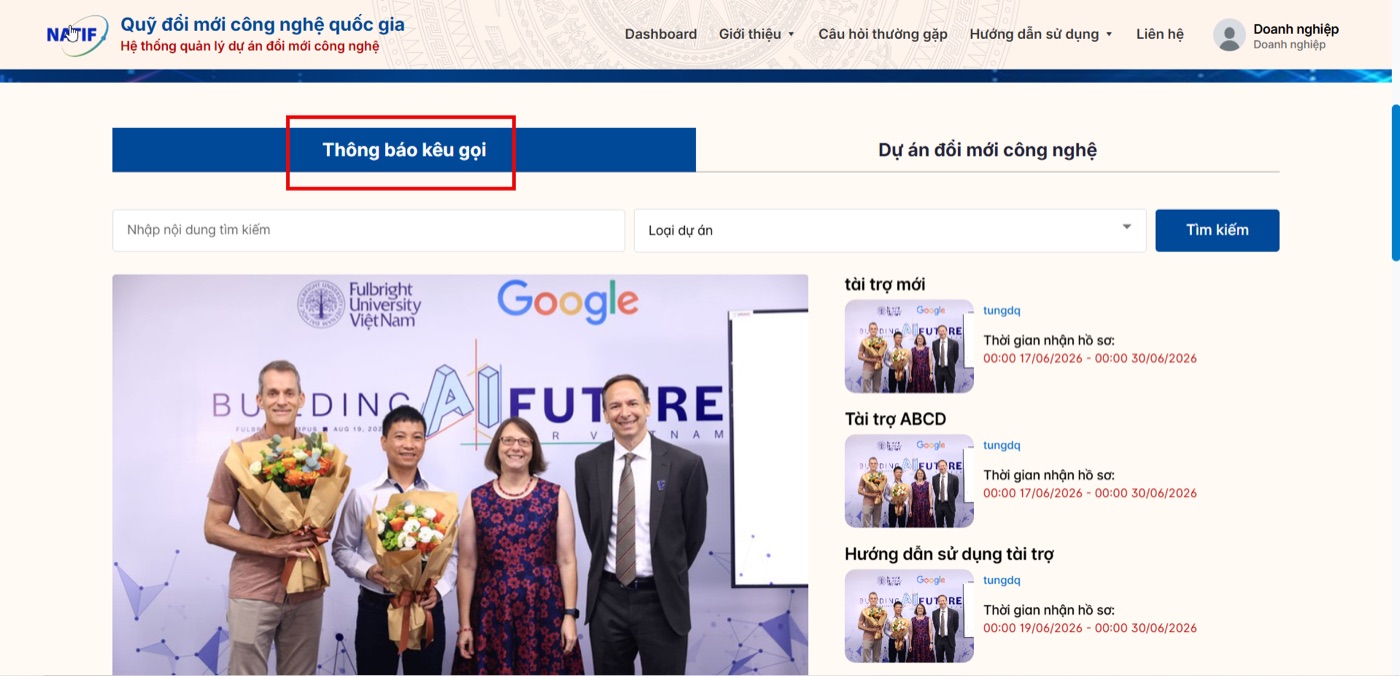
Task: Open Hướng dẫn sử dụng tài trợ title
Action: (x=949, y=554)
